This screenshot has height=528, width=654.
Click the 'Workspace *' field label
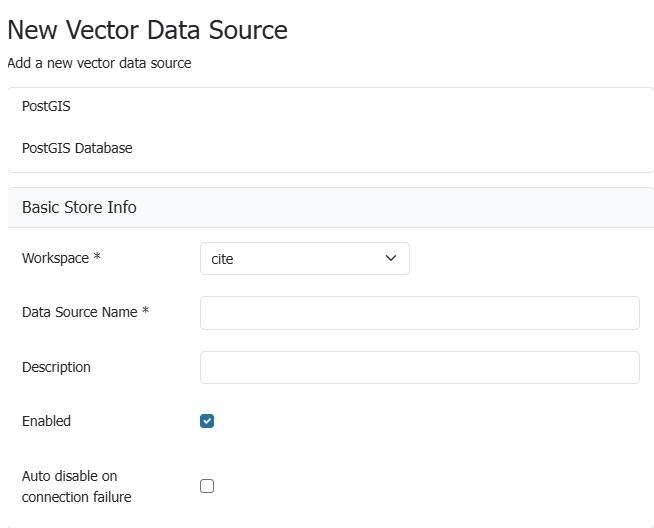pos(56,258)
